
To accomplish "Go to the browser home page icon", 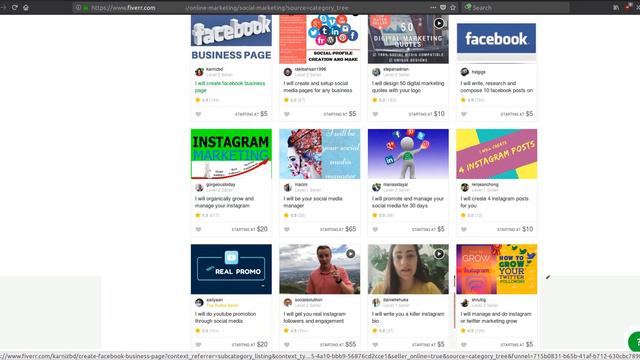I will 26,7.
